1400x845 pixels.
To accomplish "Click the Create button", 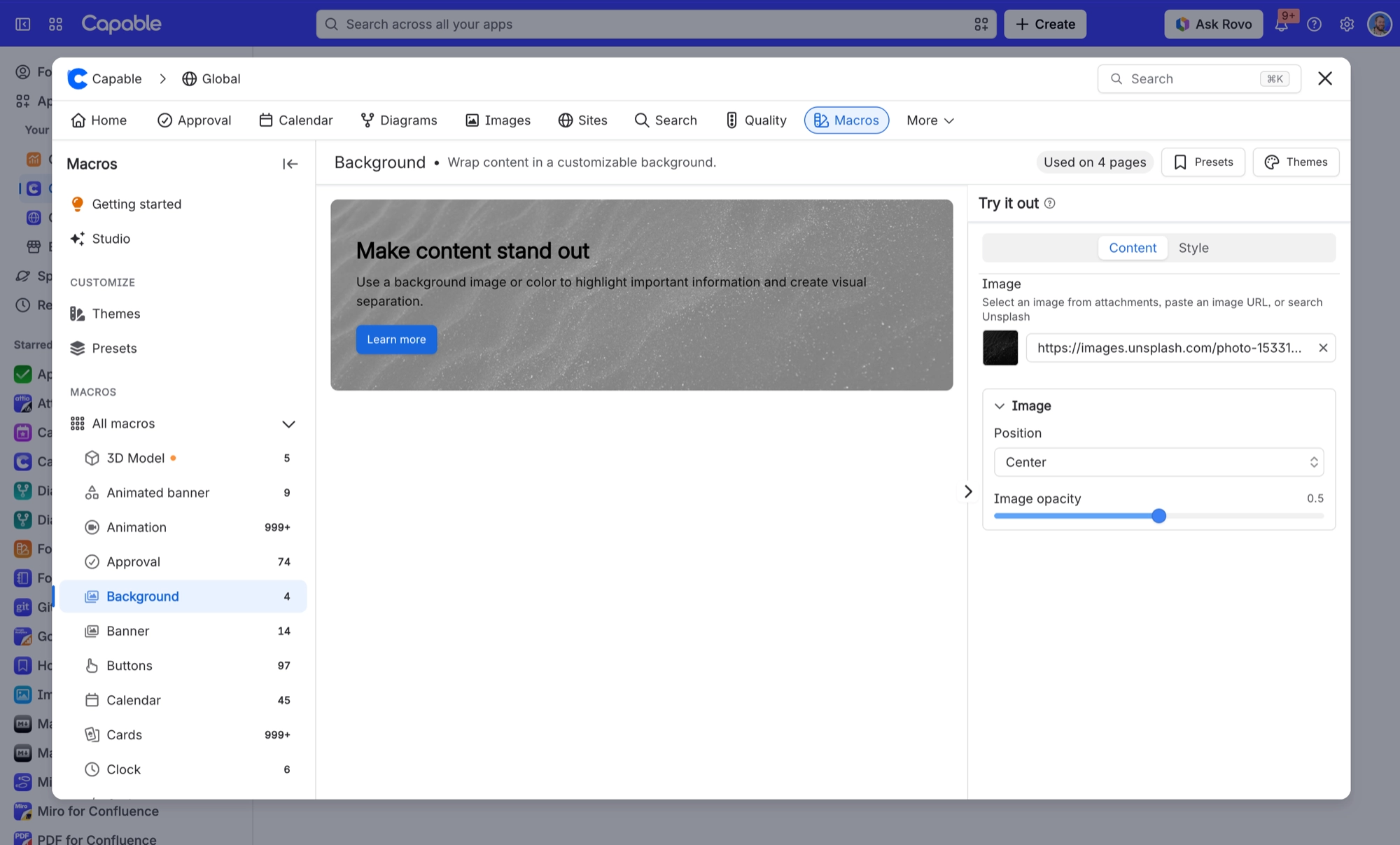I will click(x=1045, y=25).
